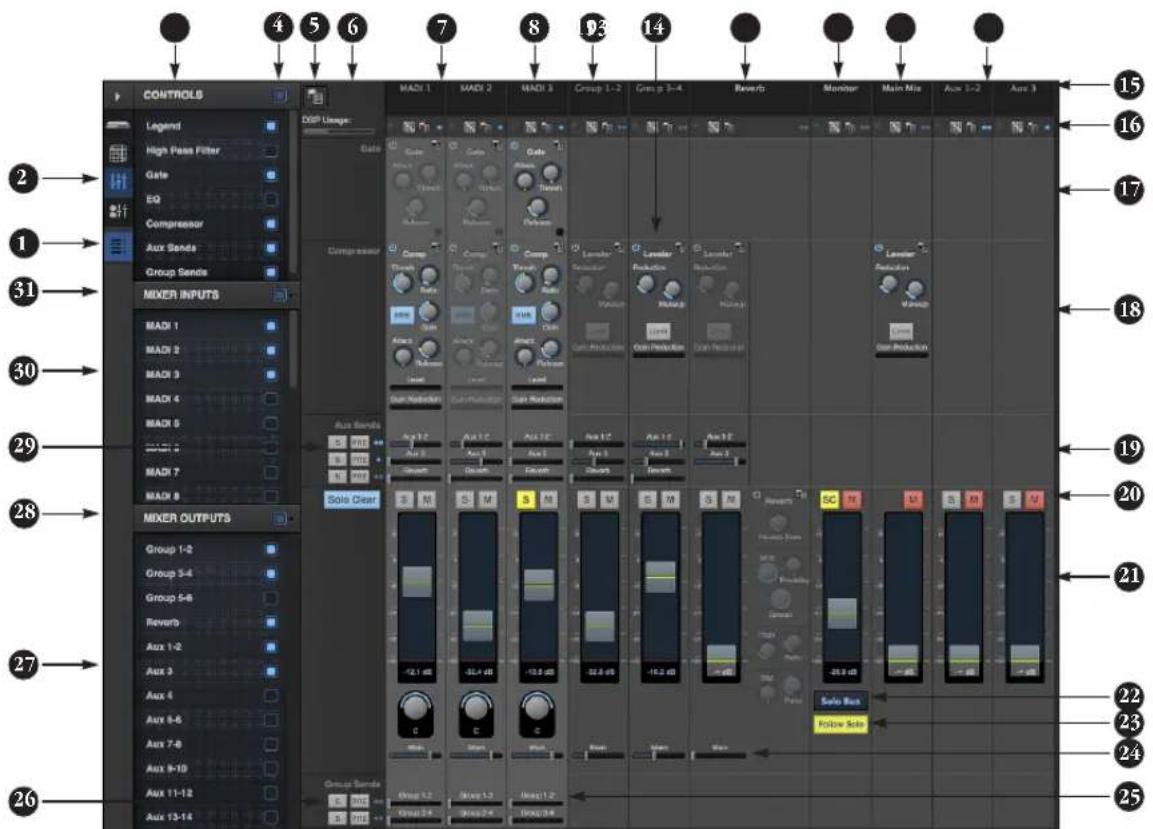Toggle the Gate power icon on MADI 3
Screen dimensions: 1153x829
click(x=515, y=146)
